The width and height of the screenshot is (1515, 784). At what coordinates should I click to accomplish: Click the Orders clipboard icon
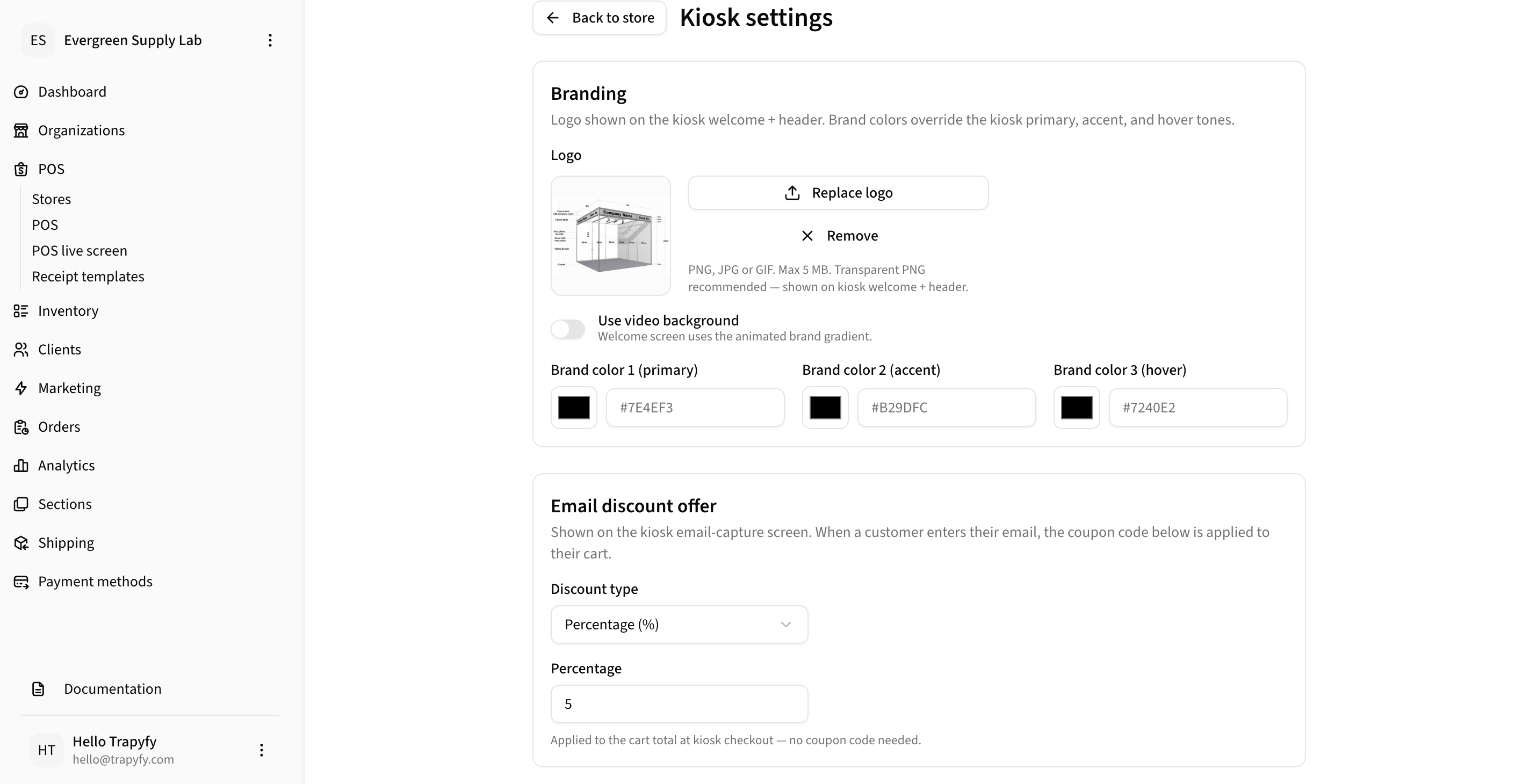tap(21, 427)
